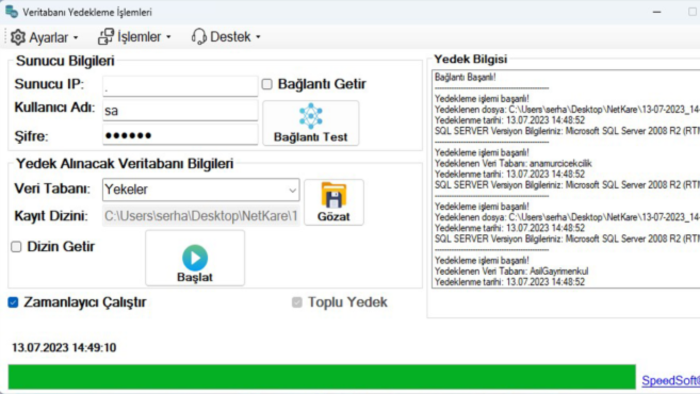Expand the Veri Tabanı dropdown arrow
Screen dimensions: 700x394
292,190
